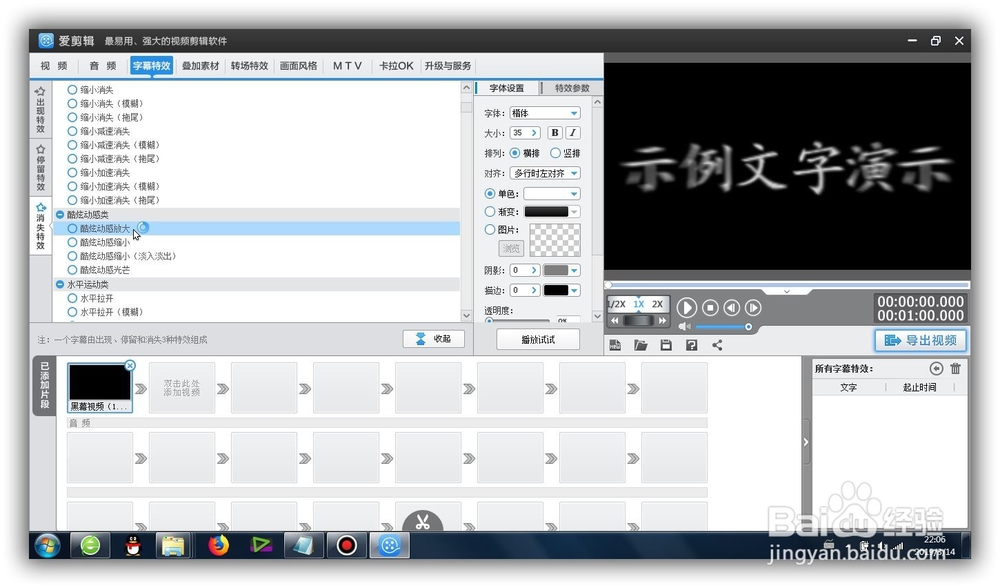Toggle bold font style
This screenshot has height=588, width=1000.
555,133
